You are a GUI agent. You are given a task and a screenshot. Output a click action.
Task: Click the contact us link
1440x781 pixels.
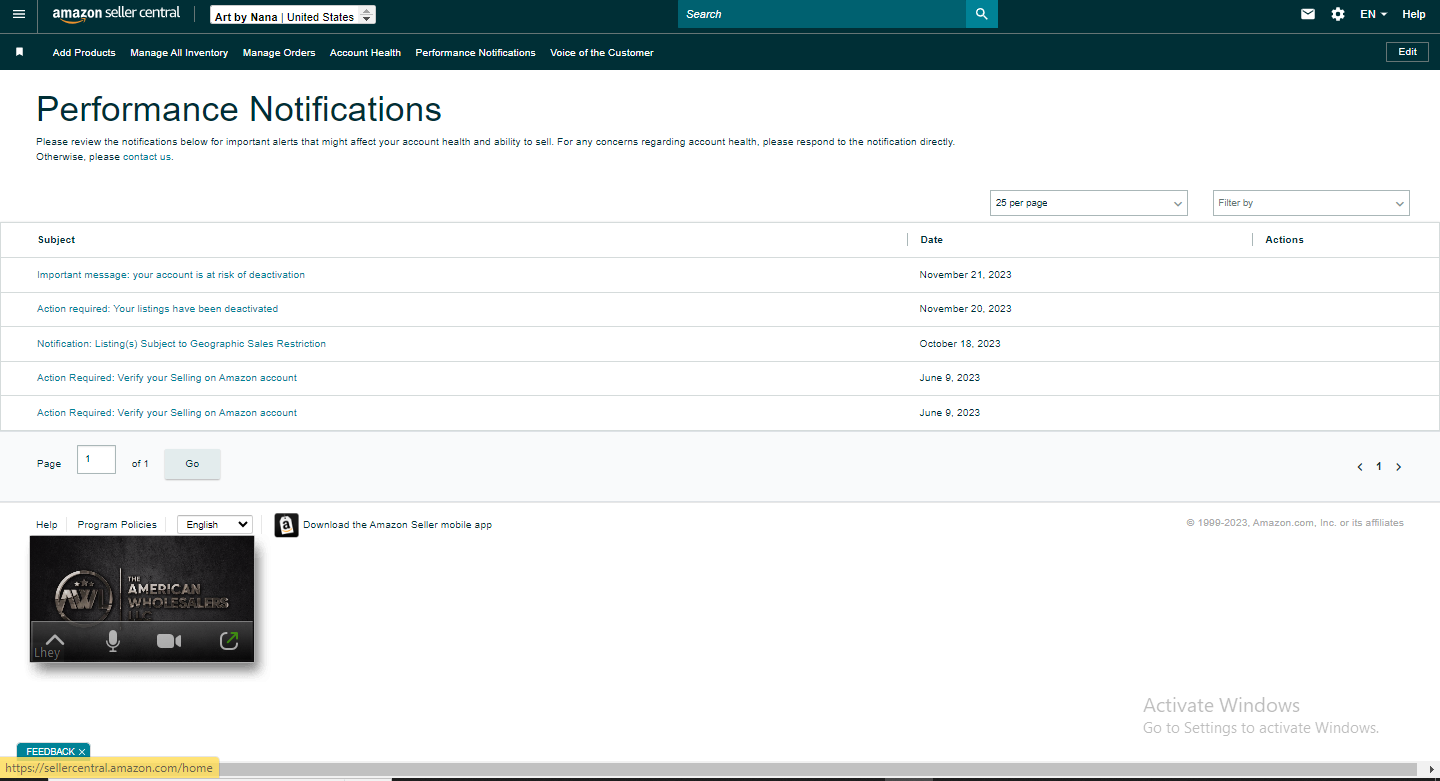tap(148, 157)
